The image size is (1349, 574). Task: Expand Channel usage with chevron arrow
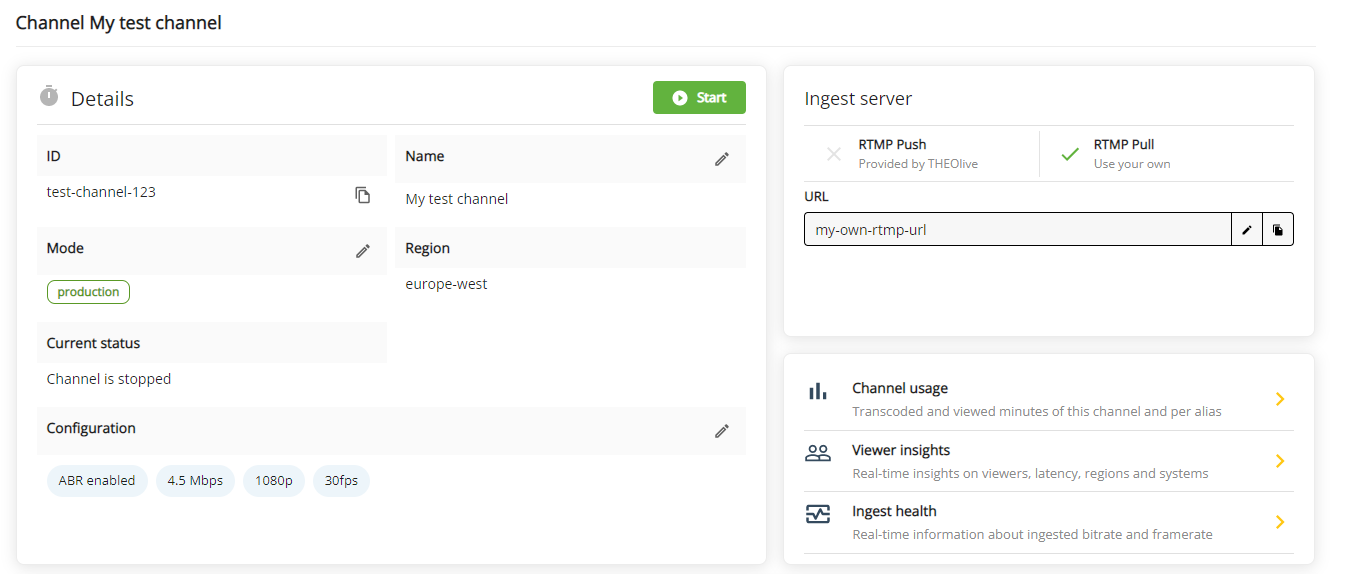point(1279,399)
